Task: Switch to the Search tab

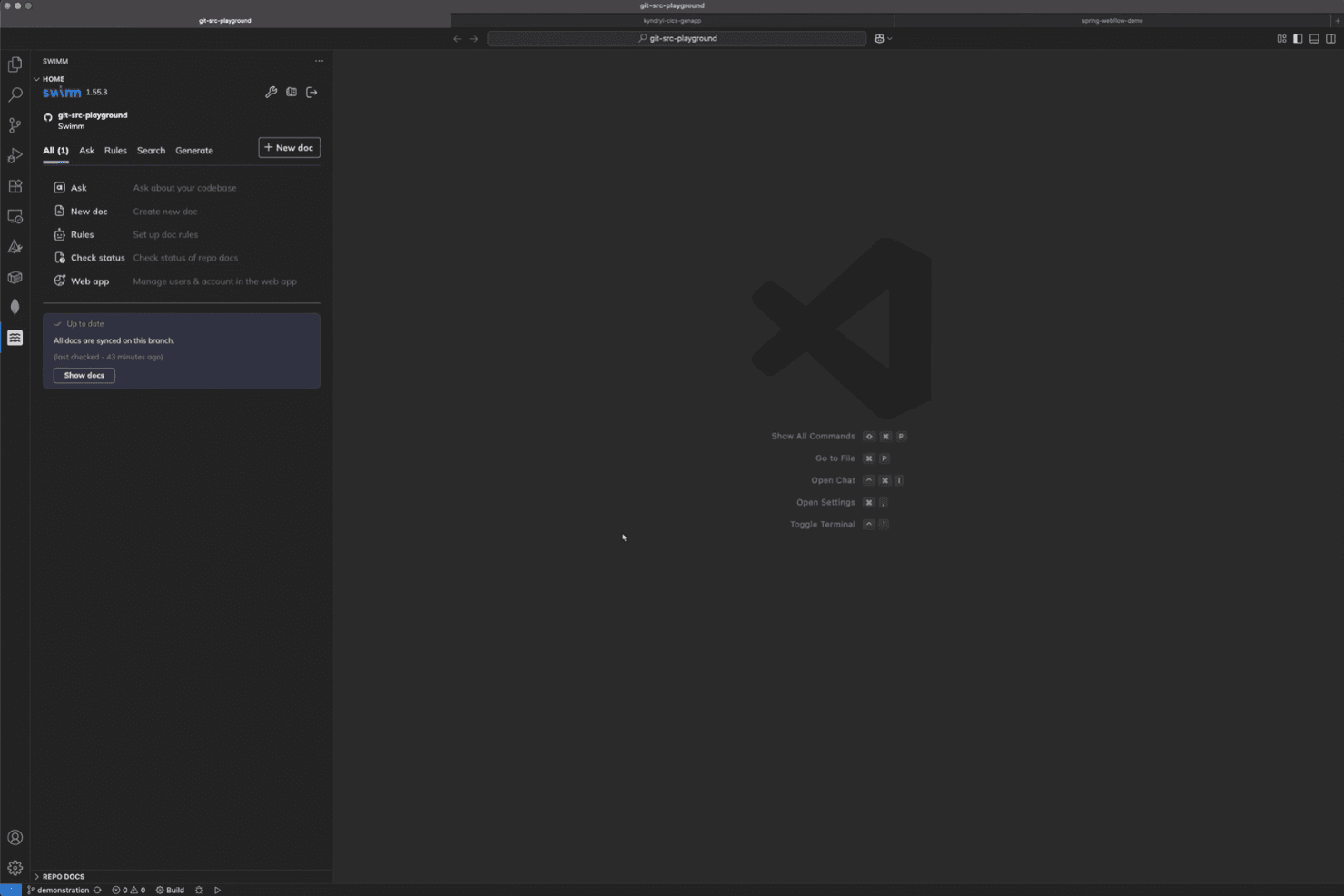Action: [151, 151]
